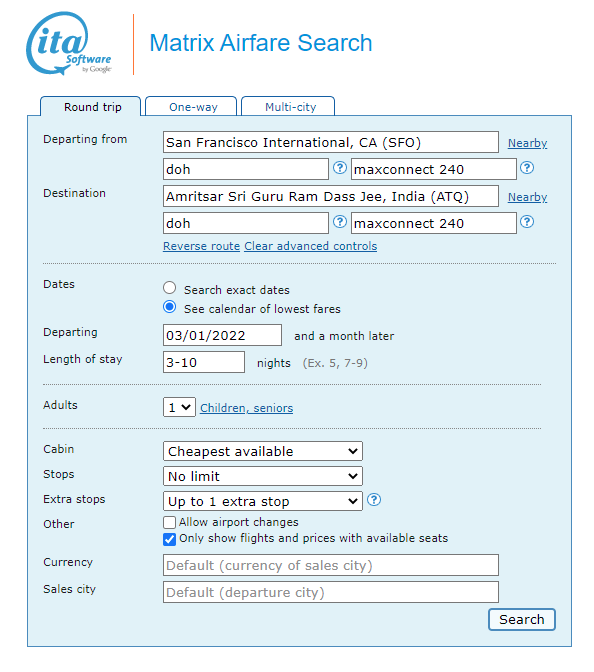The width and height of the screenshot is (594, 672).
Task: Switch to the Multi-city tab
Action: pos(288,106)
